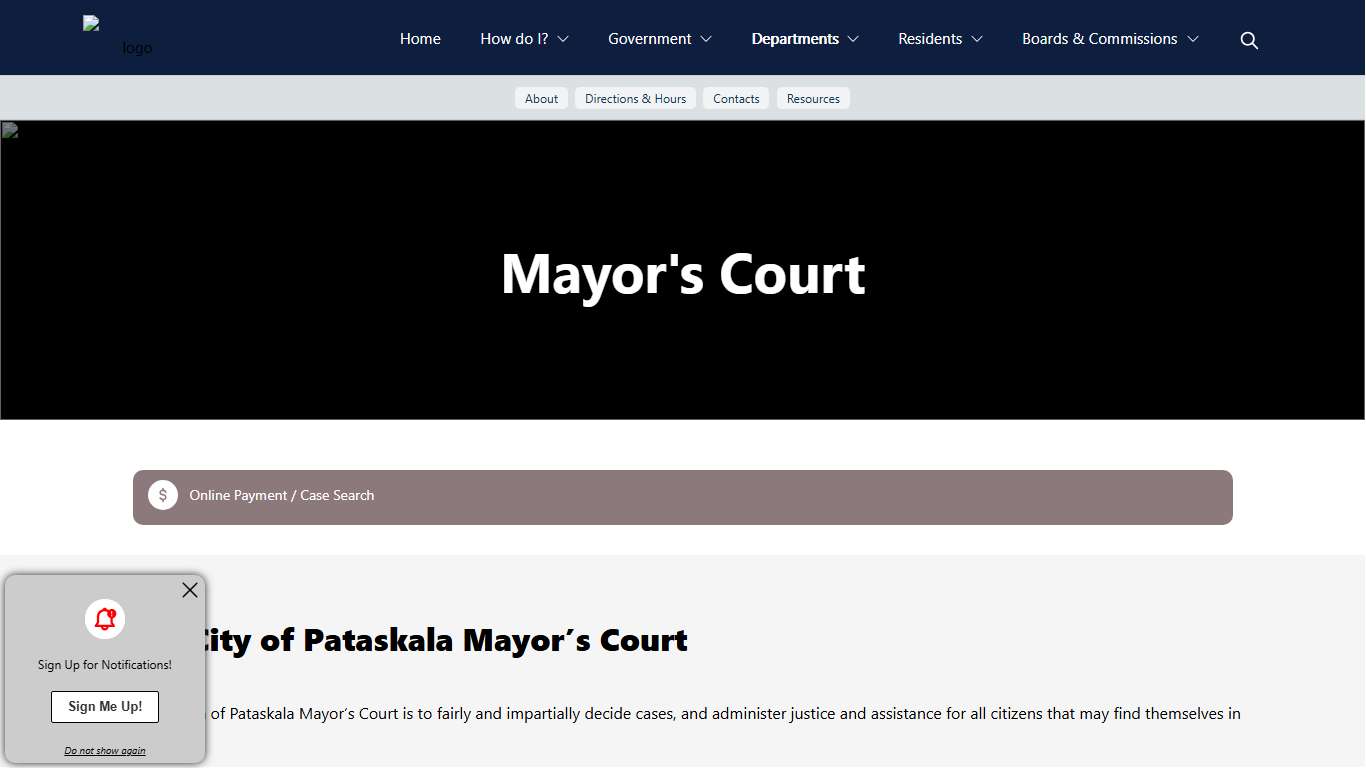Open the Resources tab
The width and height of the screenshot is (1366, 768).
click(813, 98)
